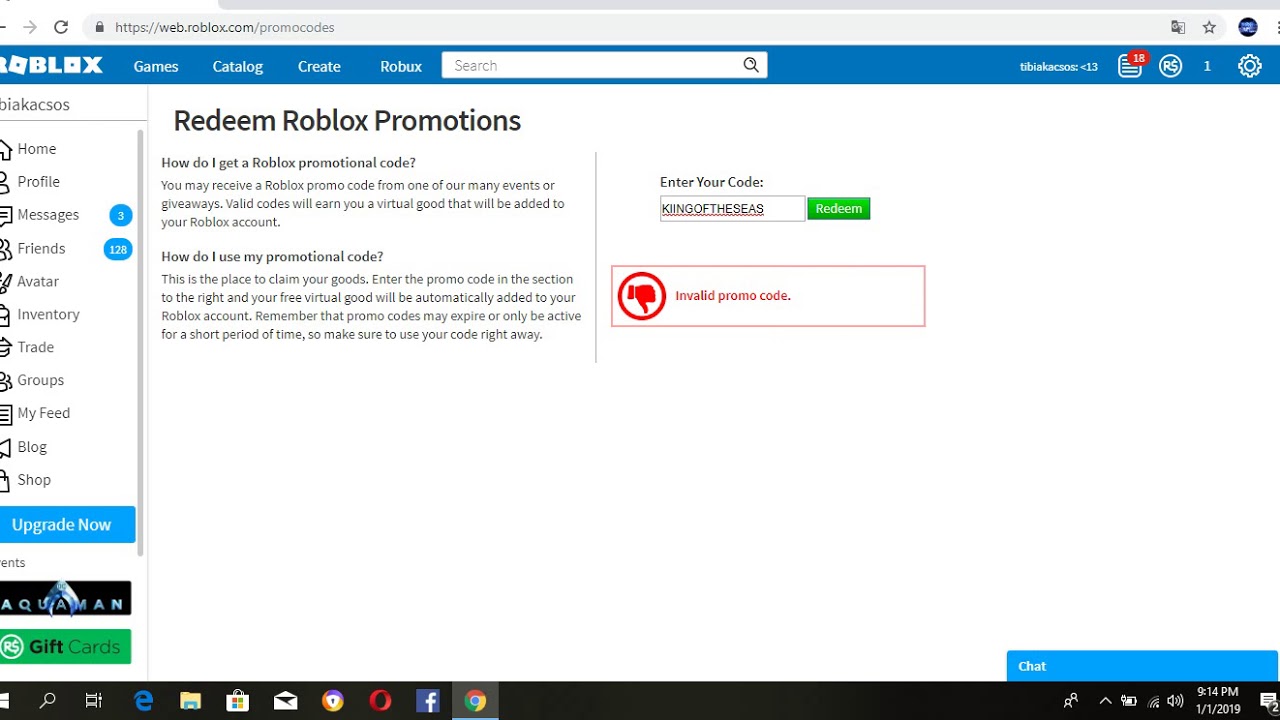
Task: Open Groups in sidebar
Action: [x=40, y=380]
